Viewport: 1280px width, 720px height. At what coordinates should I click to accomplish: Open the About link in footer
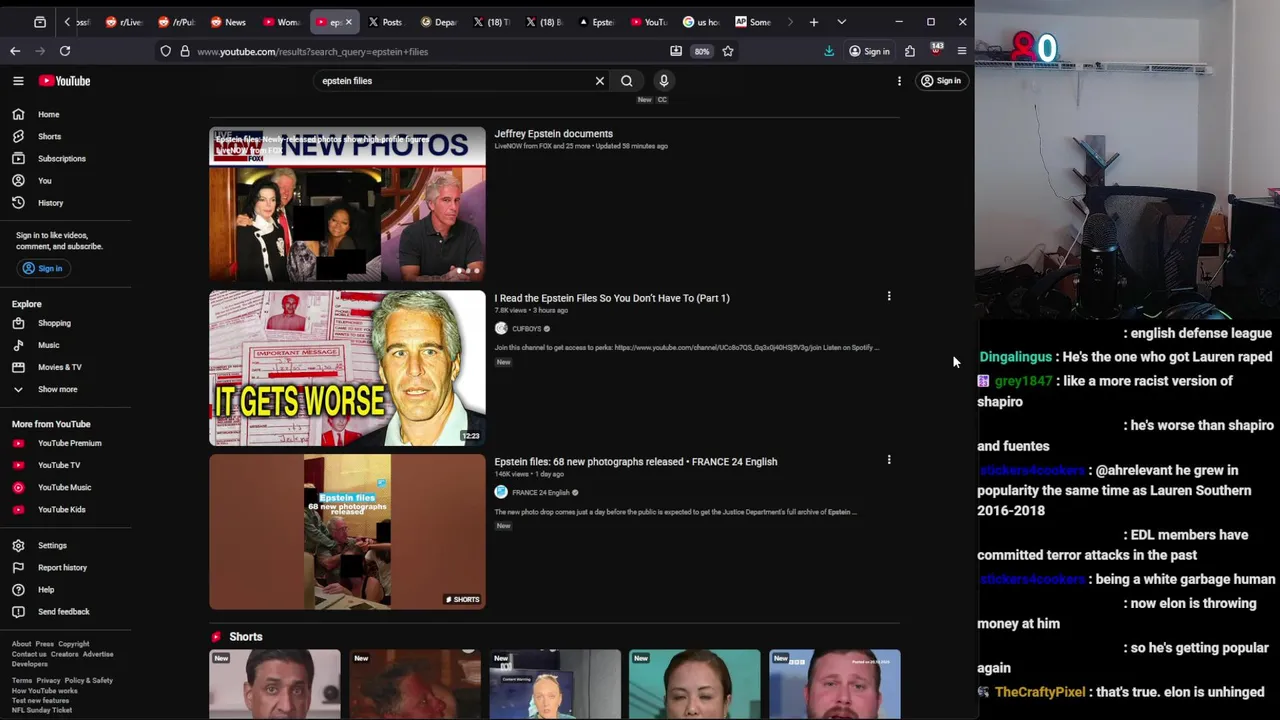pos(21,644)
